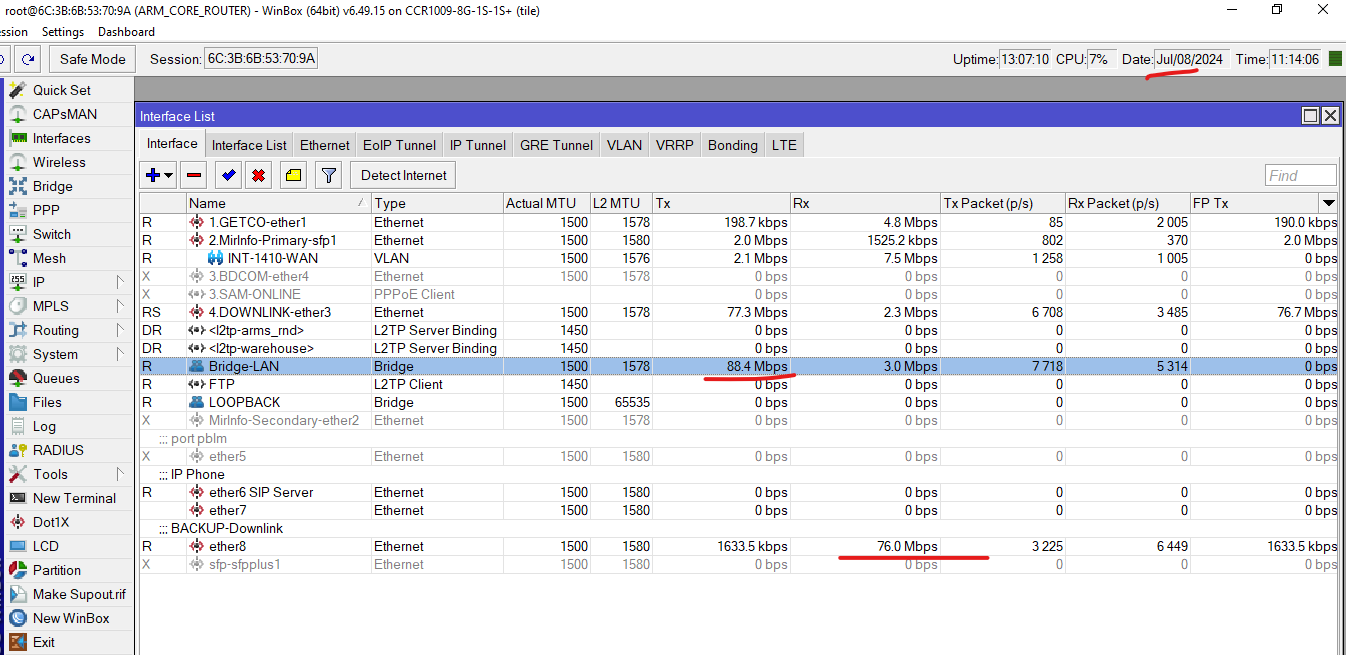Click the red X Disable icon
Screen dimensions: 1346x655
259,176
